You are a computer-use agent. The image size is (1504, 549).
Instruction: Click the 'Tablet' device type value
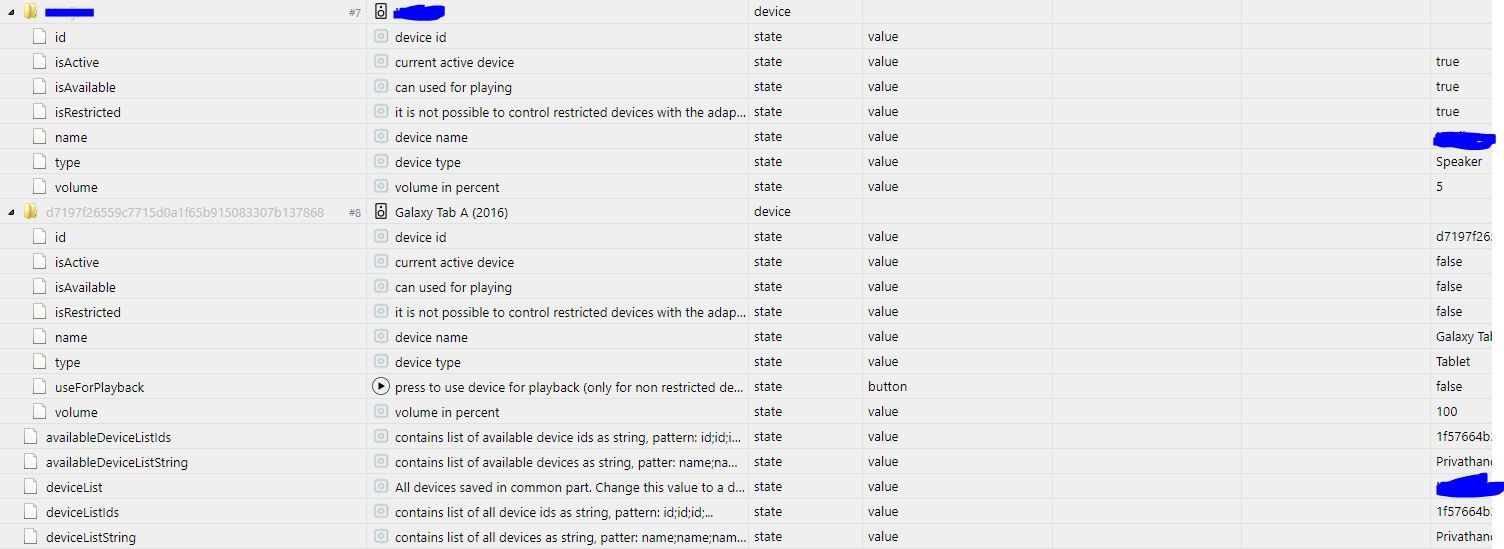tap(1453, 362)
